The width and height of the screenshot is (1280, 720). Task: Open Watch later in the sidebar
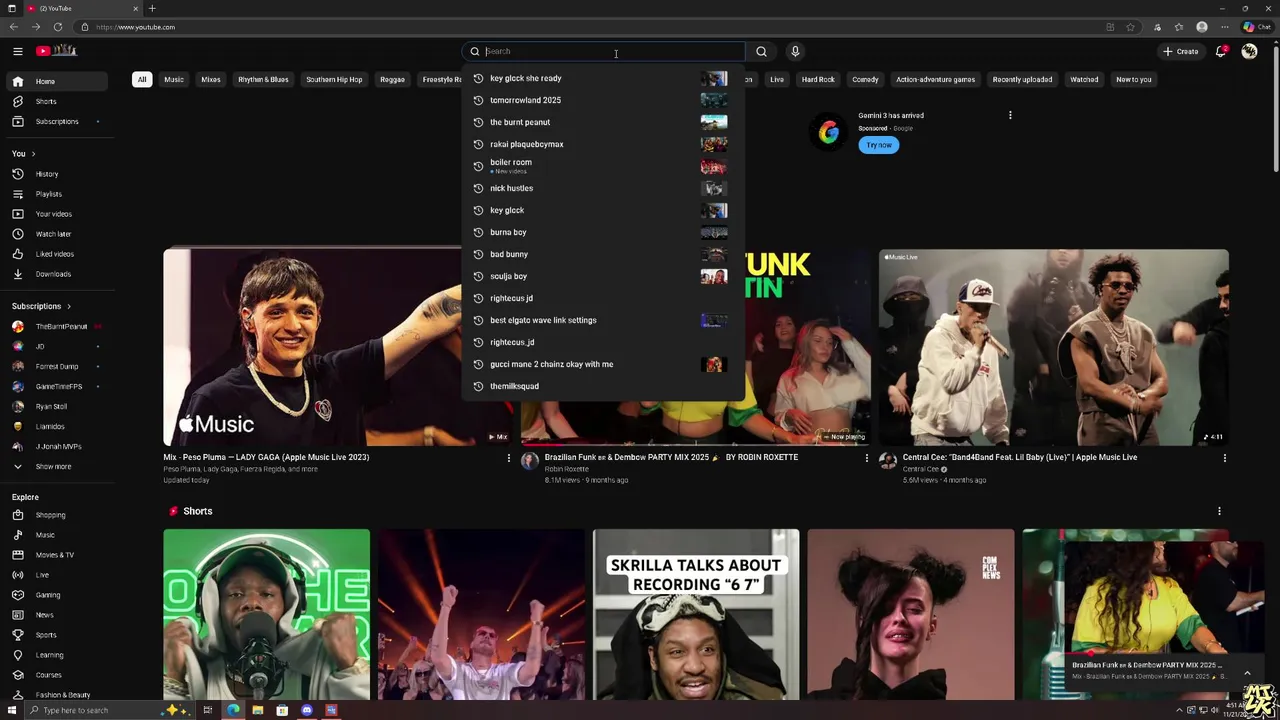(58, 234)
